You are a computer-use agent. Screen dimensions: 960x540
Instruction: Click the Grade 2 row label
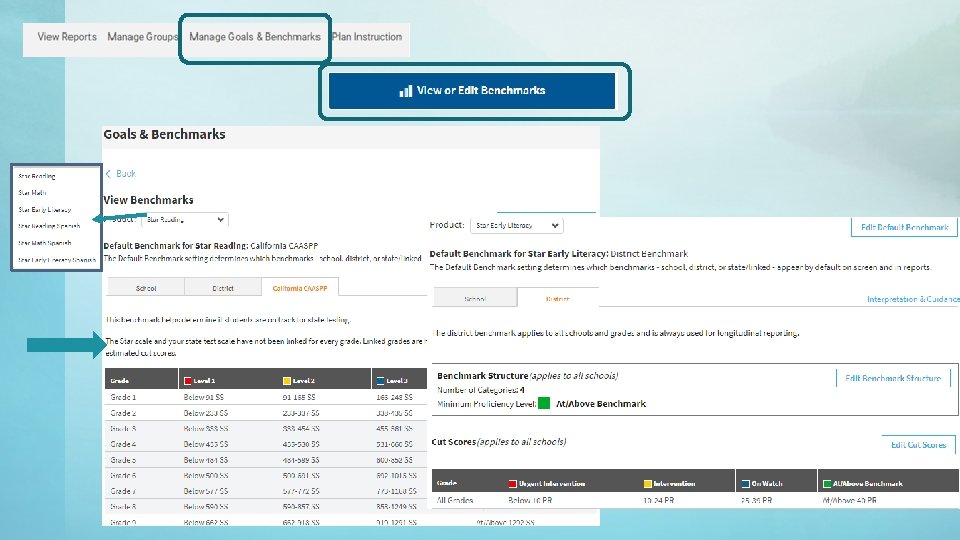click(x=123, y=413)
